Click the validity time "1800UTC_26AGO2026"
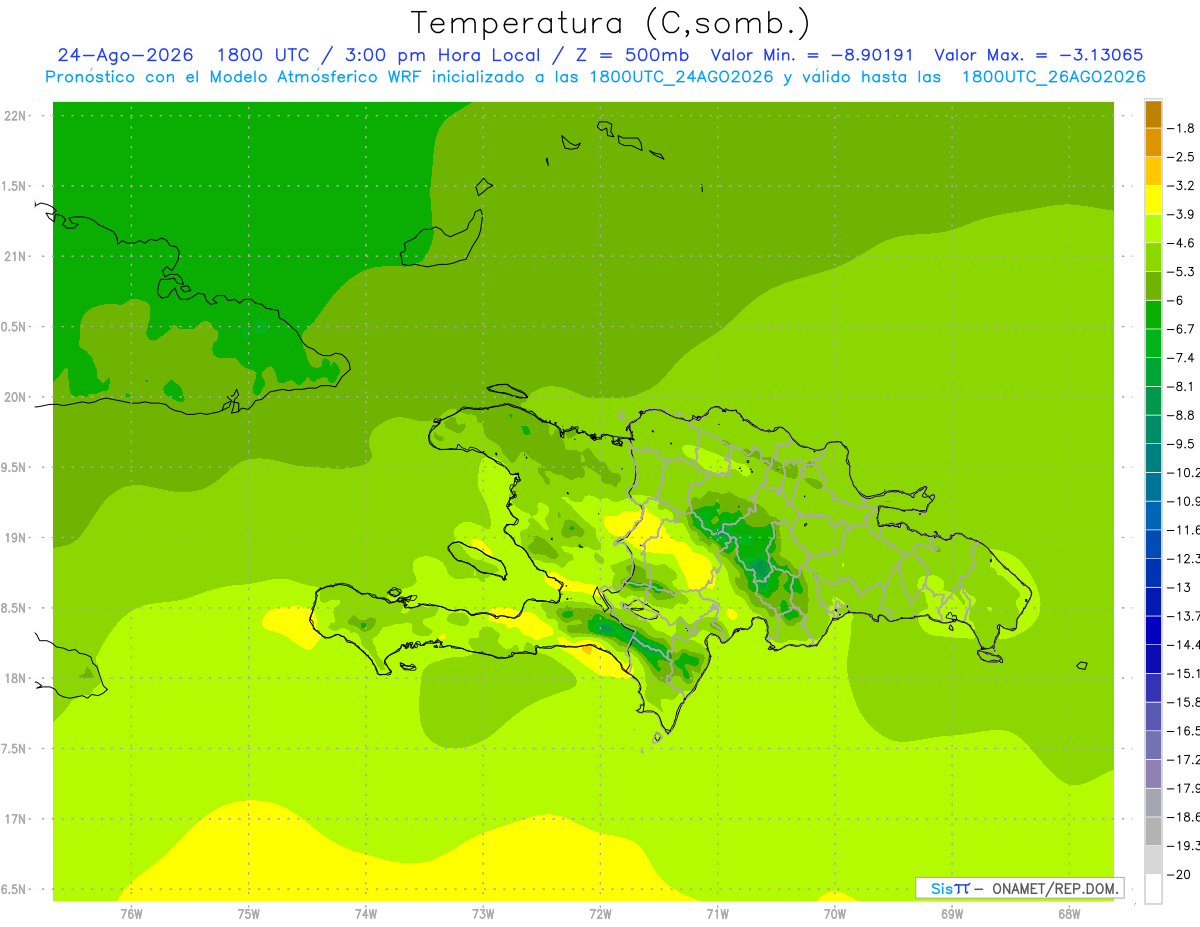1200x927 pixels. [x=1053, y=77]
